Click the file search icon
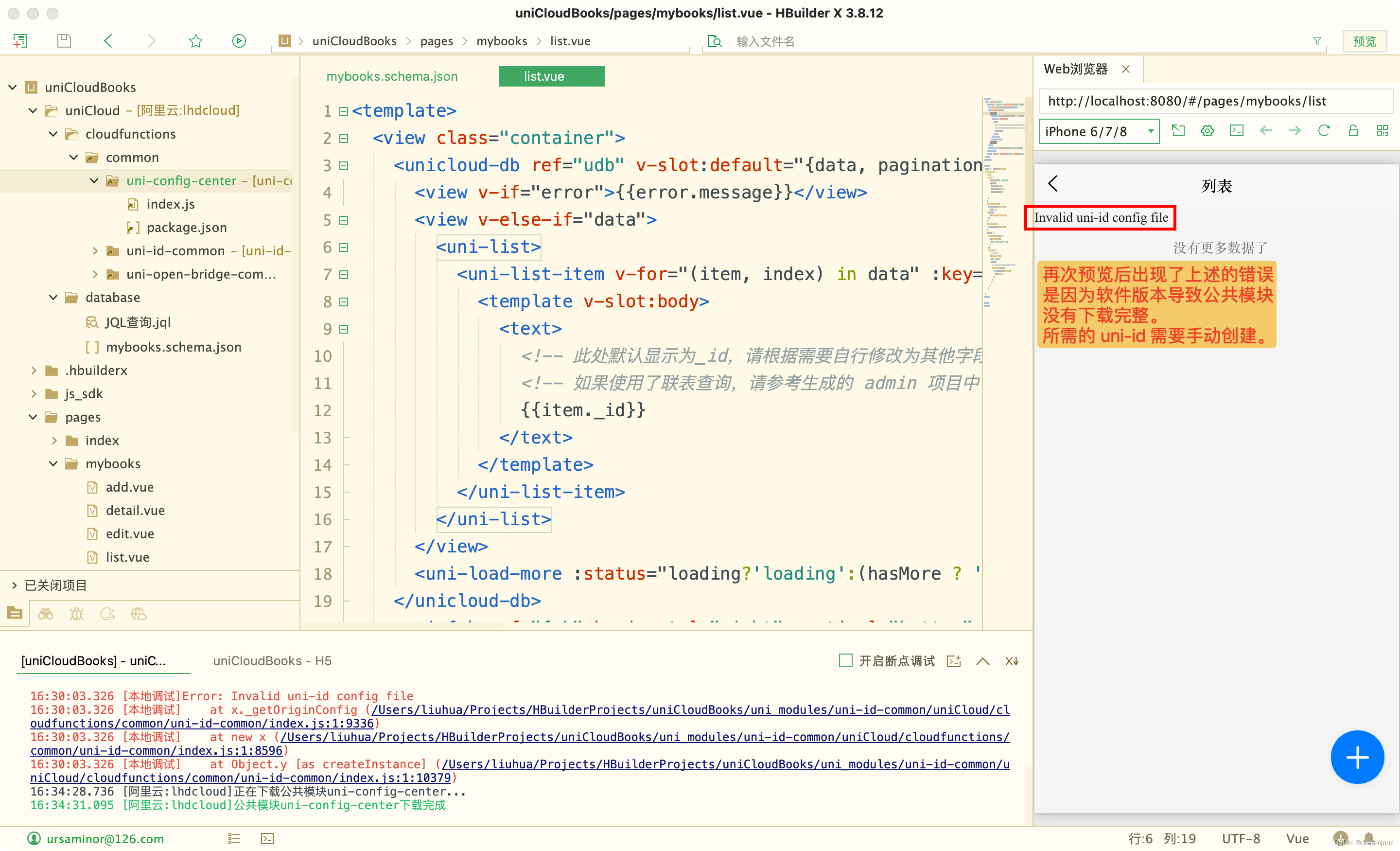The height and width of the screenshot is (851, 1400). (x=716, y=41)
